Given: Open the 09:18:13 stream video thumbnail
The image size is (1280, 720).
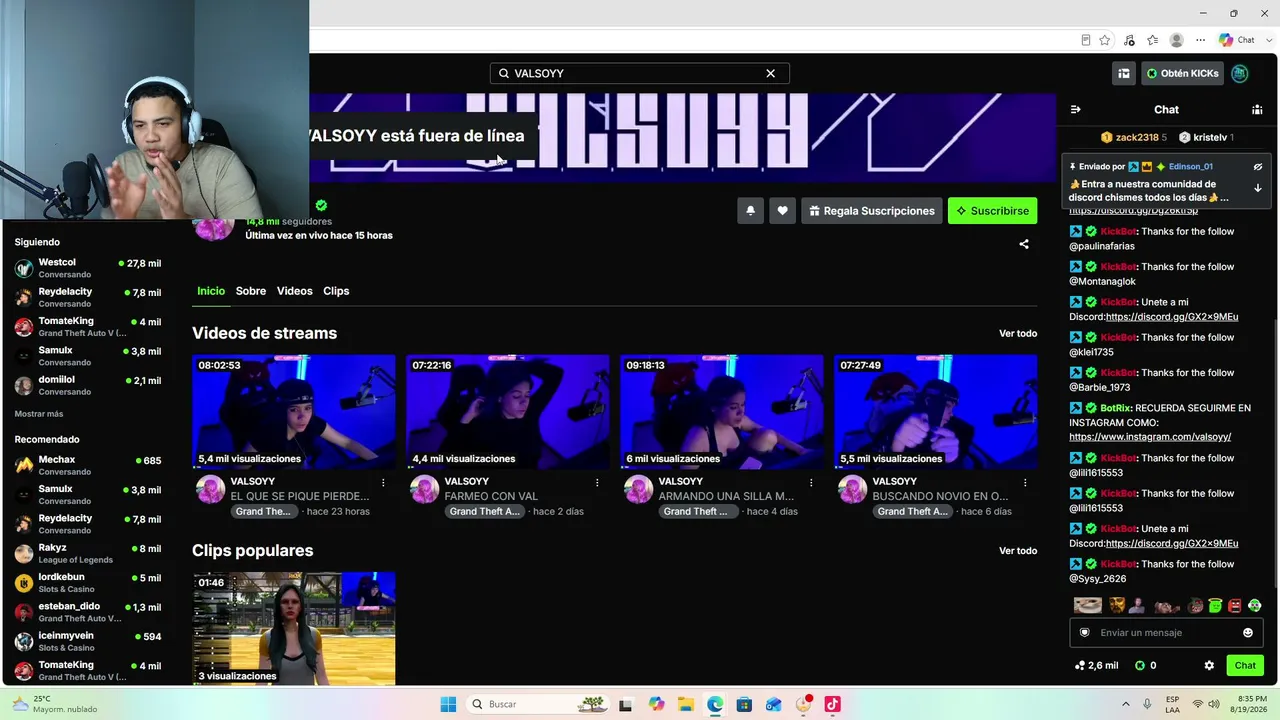Looking at the screenshot, I should click(722, 412).
